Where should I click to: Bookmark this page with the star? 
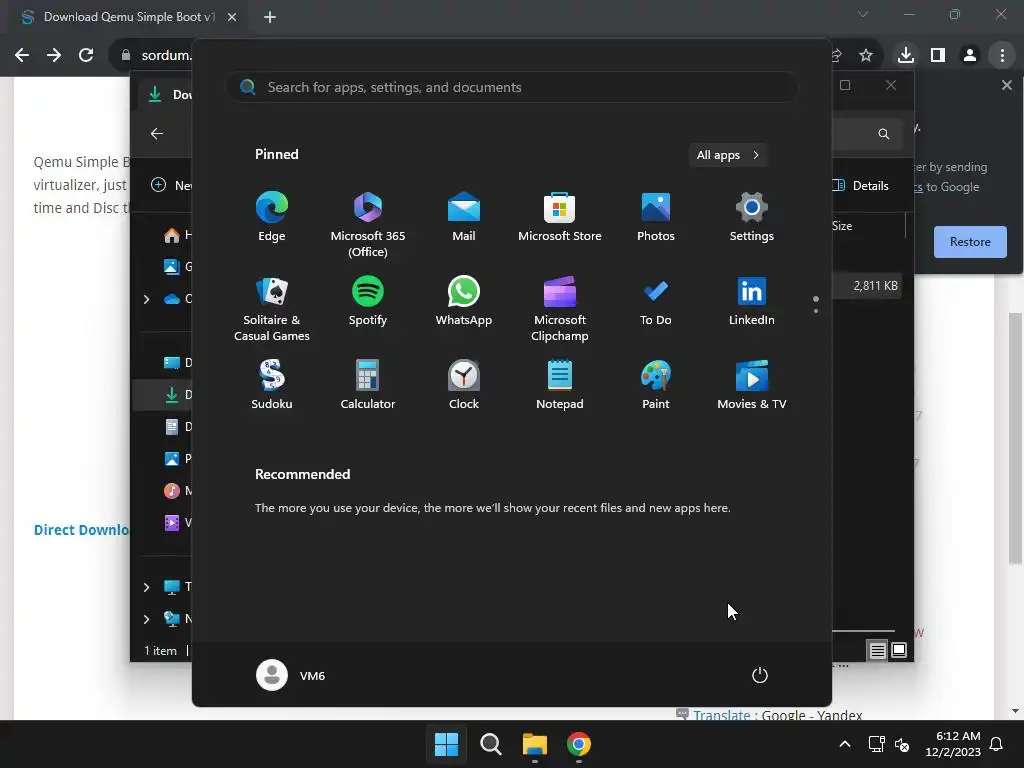click(866, 56)
